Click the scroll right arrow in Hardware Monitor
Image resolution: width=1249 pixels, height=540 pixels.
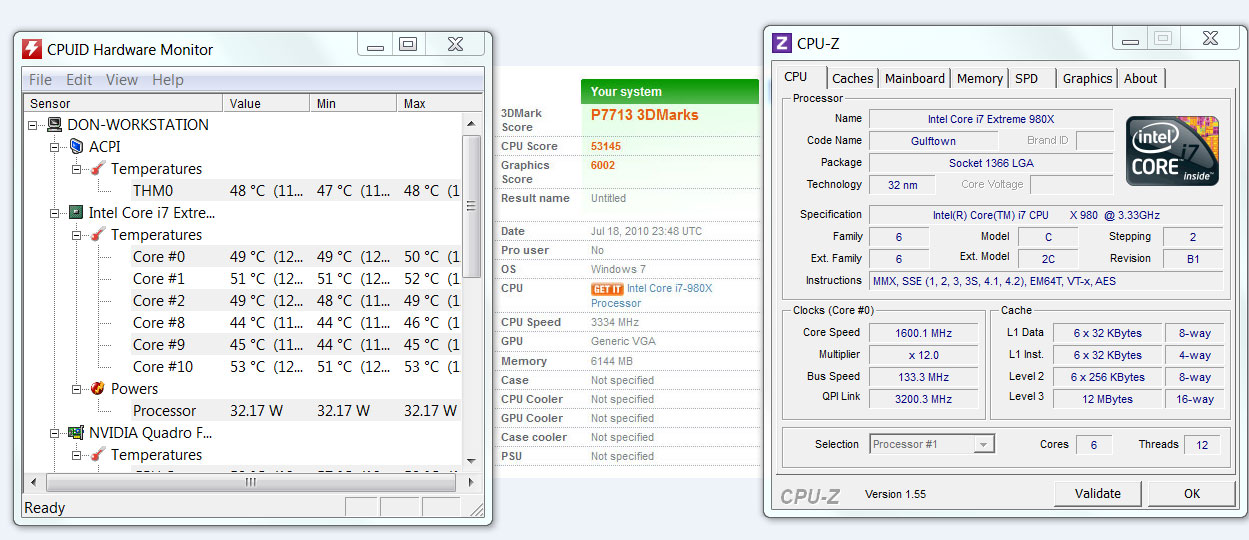[x=473, y=482]
